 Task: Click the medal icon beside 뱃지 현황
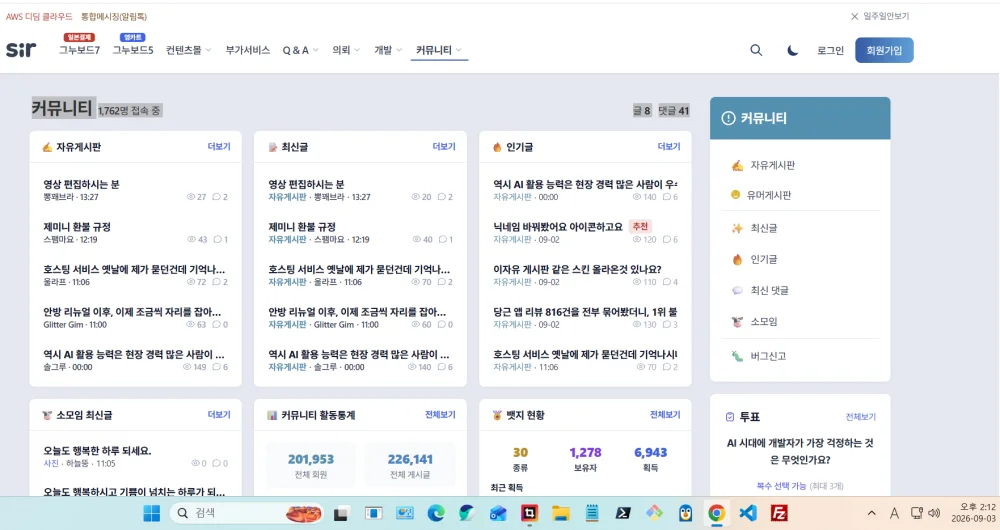[497, 415]
